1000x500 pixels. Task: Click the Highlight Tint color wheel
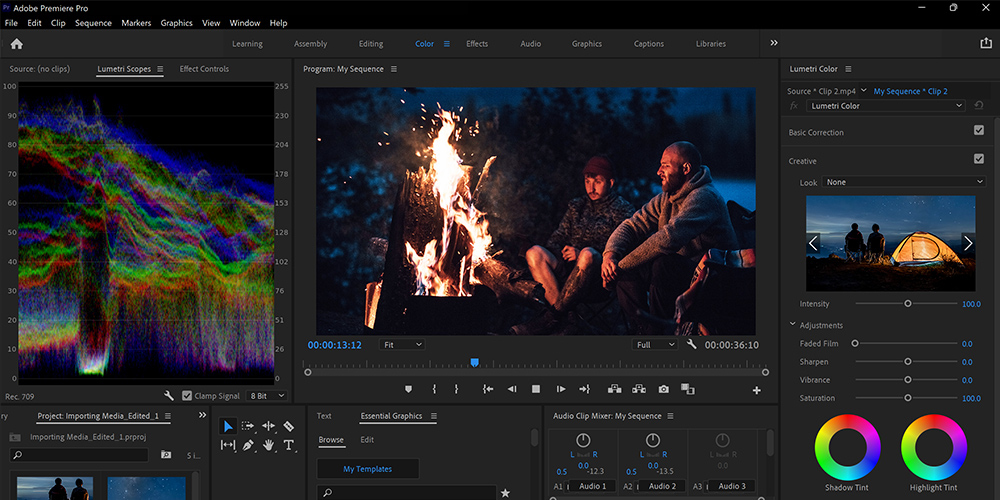click(934, 446)
